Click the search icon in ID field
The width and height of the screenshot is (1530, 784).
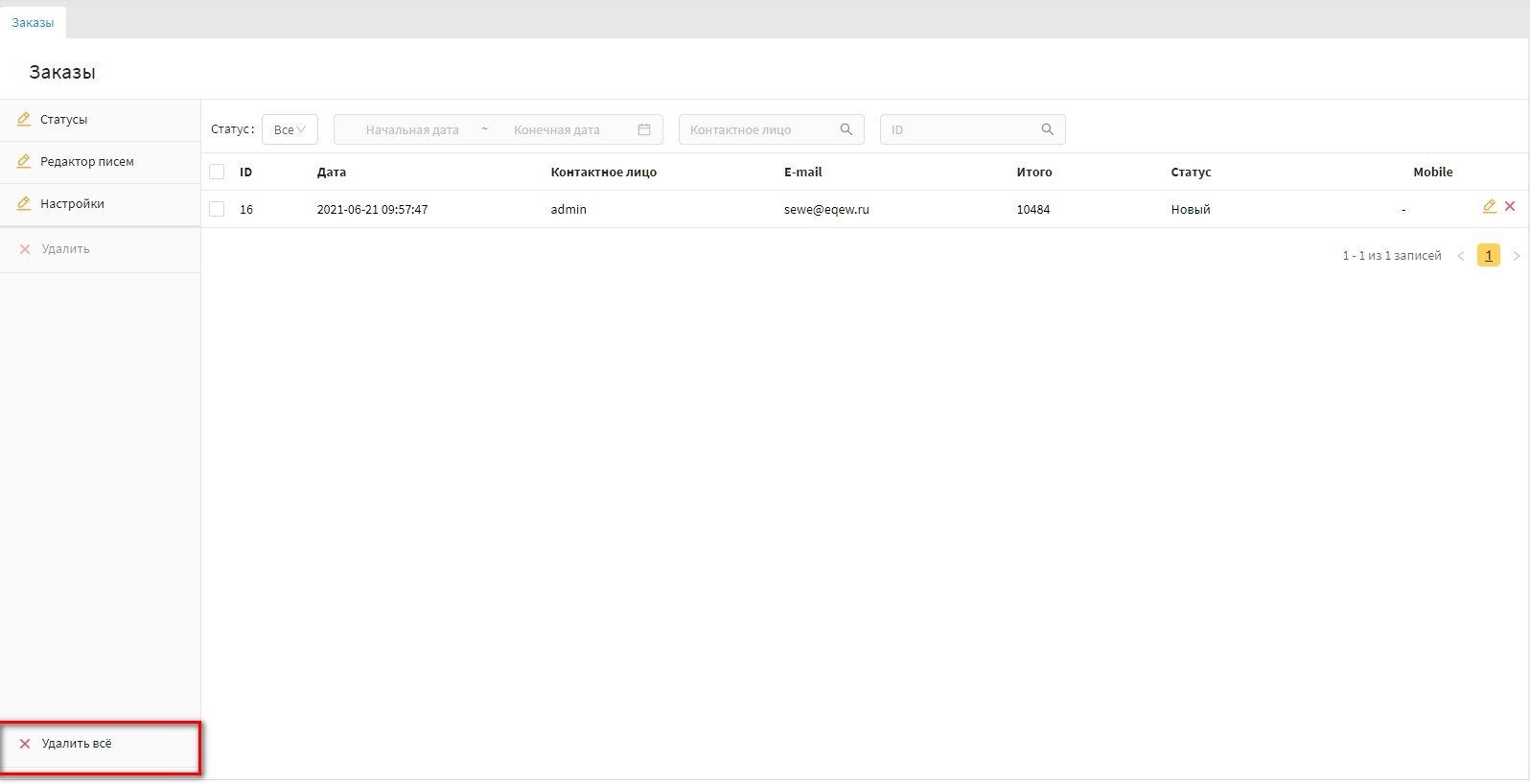[1048, 130]
